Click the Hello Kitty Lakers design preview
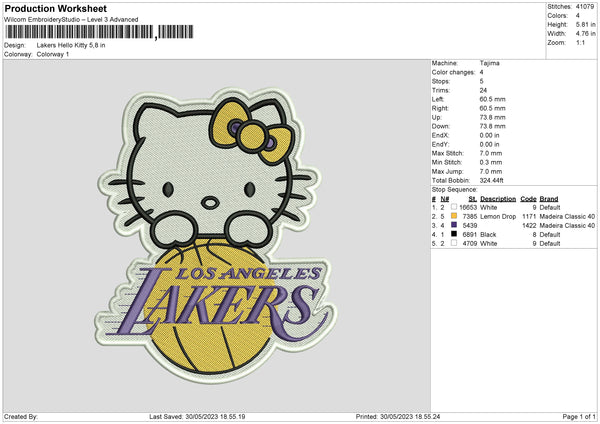Viewport: 600px width, 424px height. click(x=216, y=235)
